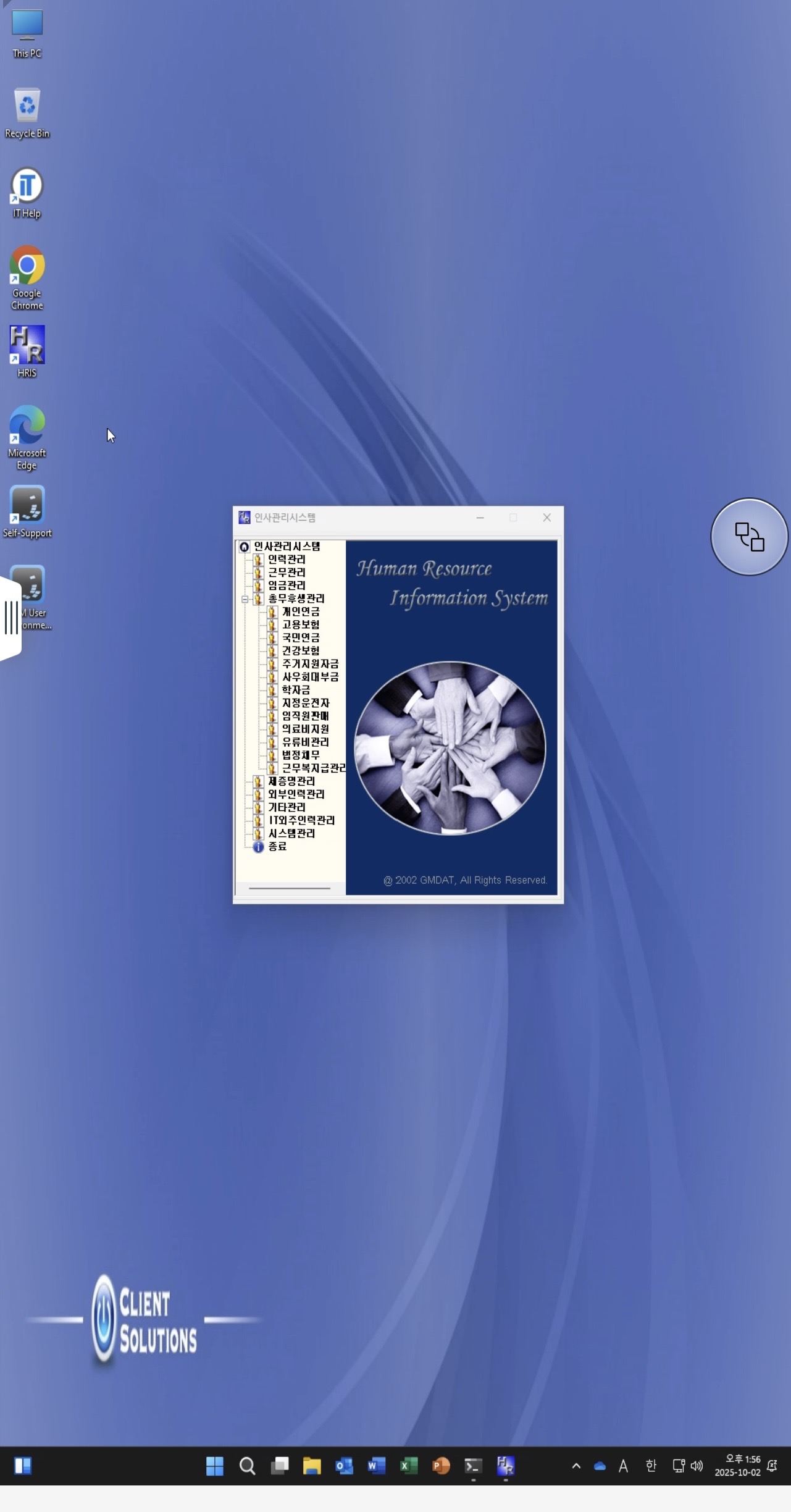Click the IT Help desktop icon
This screenshot has height=1512, width=791.
[27, 191]
